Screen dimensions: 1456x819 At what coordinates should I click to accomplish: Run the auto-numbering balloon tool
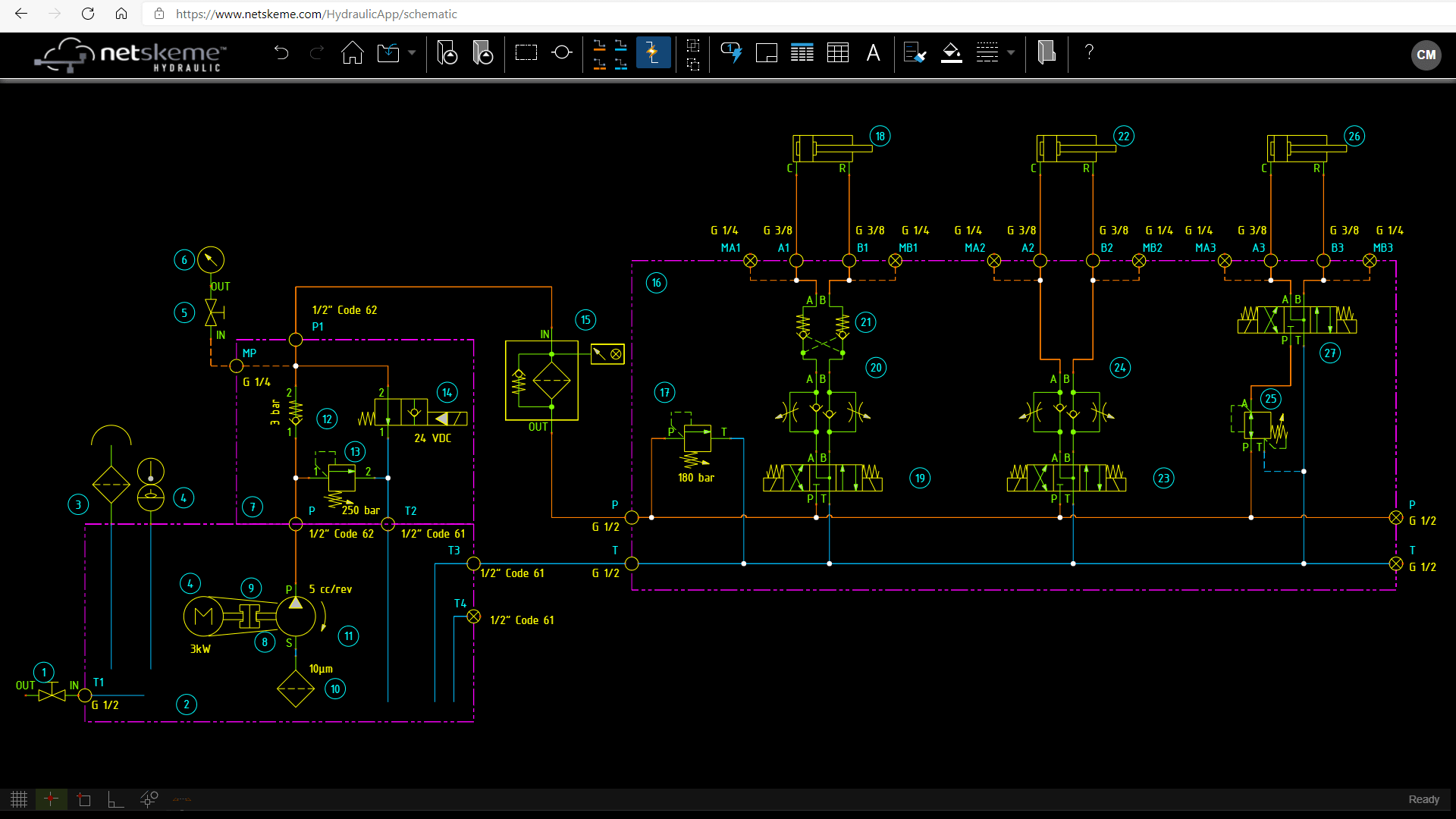(x=732, y=52)
